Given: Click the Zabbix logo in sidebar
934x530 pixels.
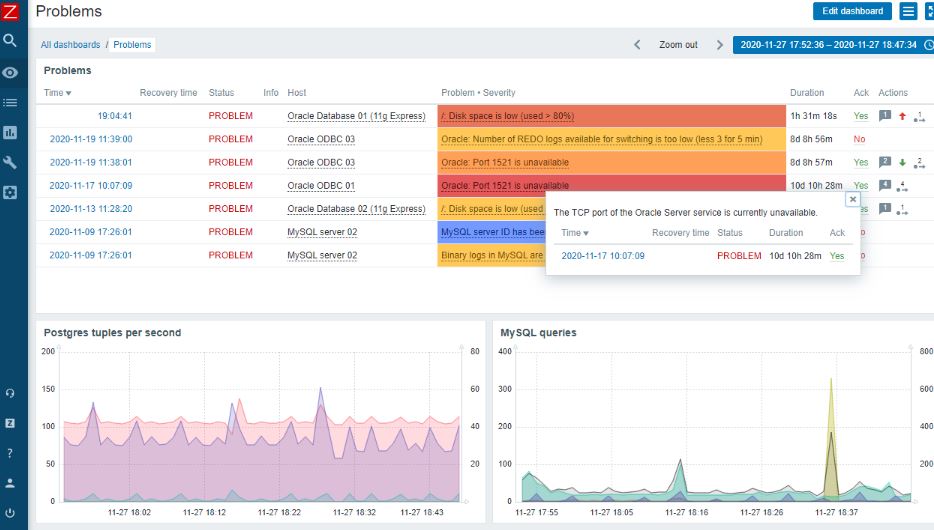Looking at the screenshot, I should click(10, 11).
